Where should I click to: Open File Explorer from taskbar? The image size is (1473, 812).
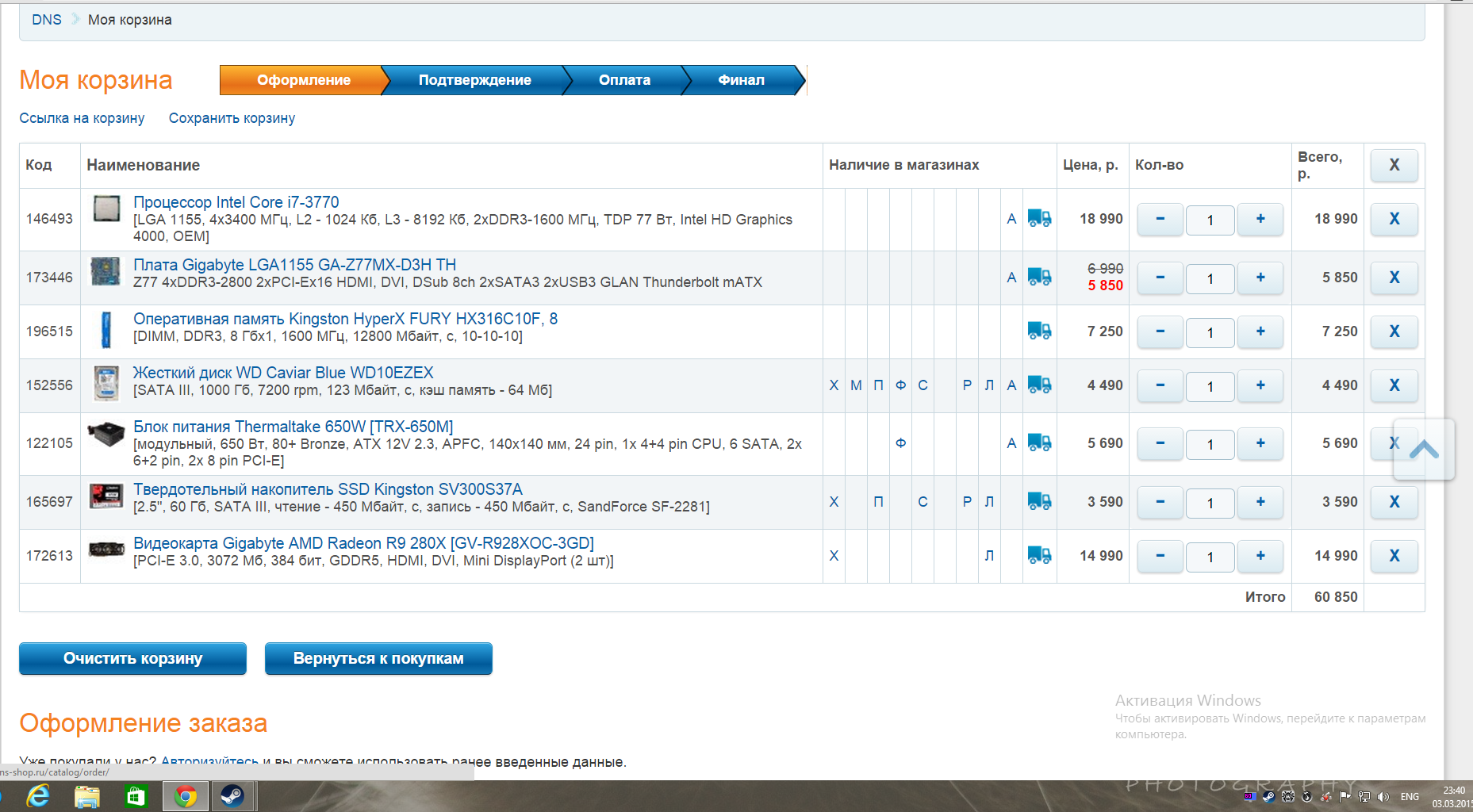coord(86,796)
